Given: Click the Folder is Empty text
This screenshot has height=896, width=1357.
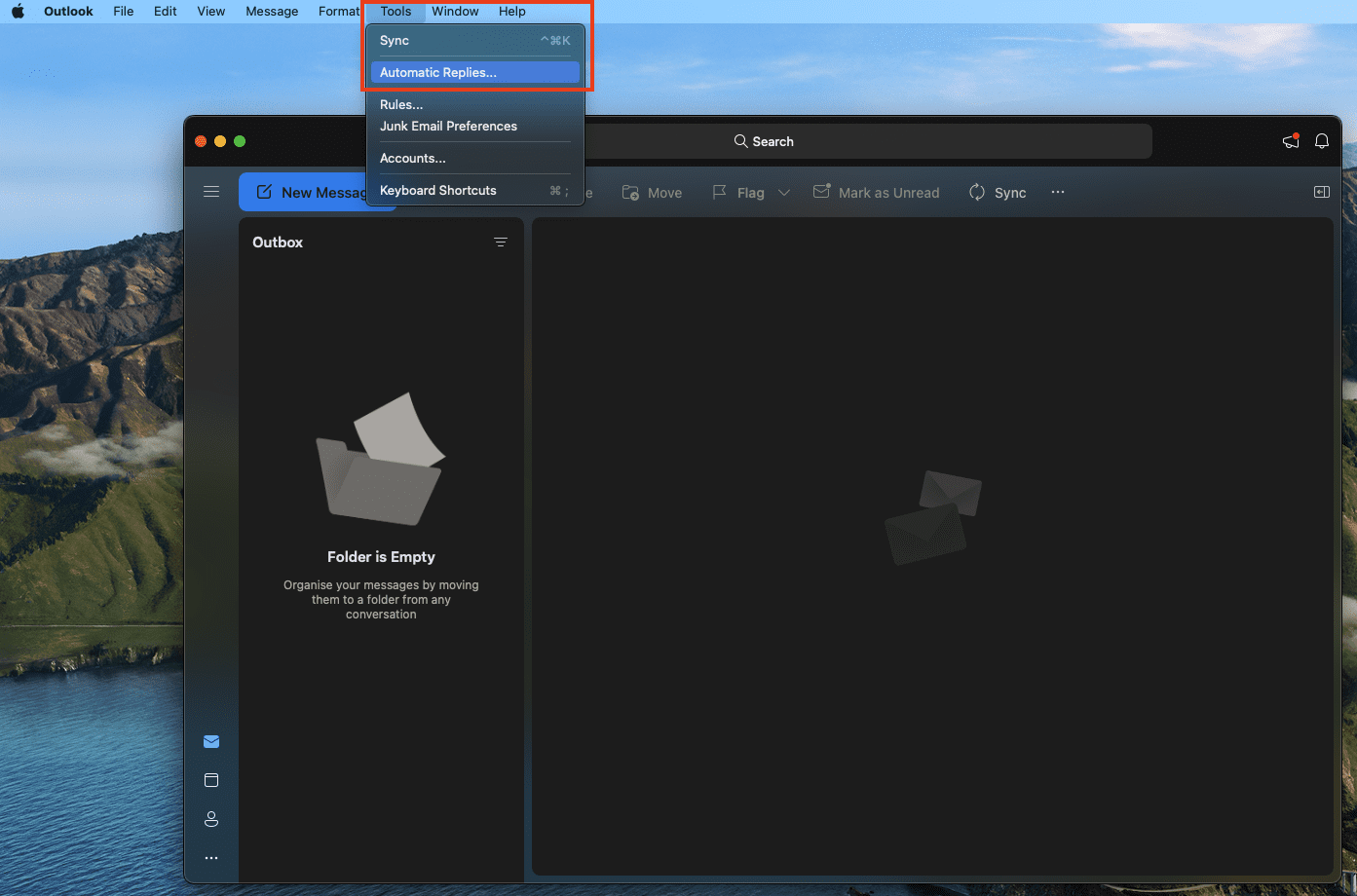Looking at the screenshot, I should 381,557.
